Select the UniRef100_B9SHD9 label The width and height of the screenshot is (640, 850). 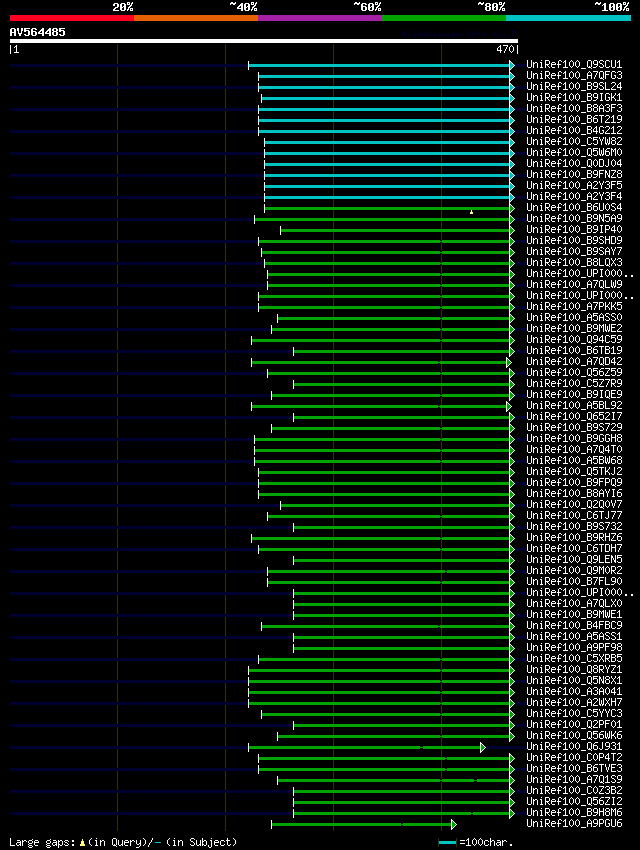pyautogui.click(x=574, y=240)
